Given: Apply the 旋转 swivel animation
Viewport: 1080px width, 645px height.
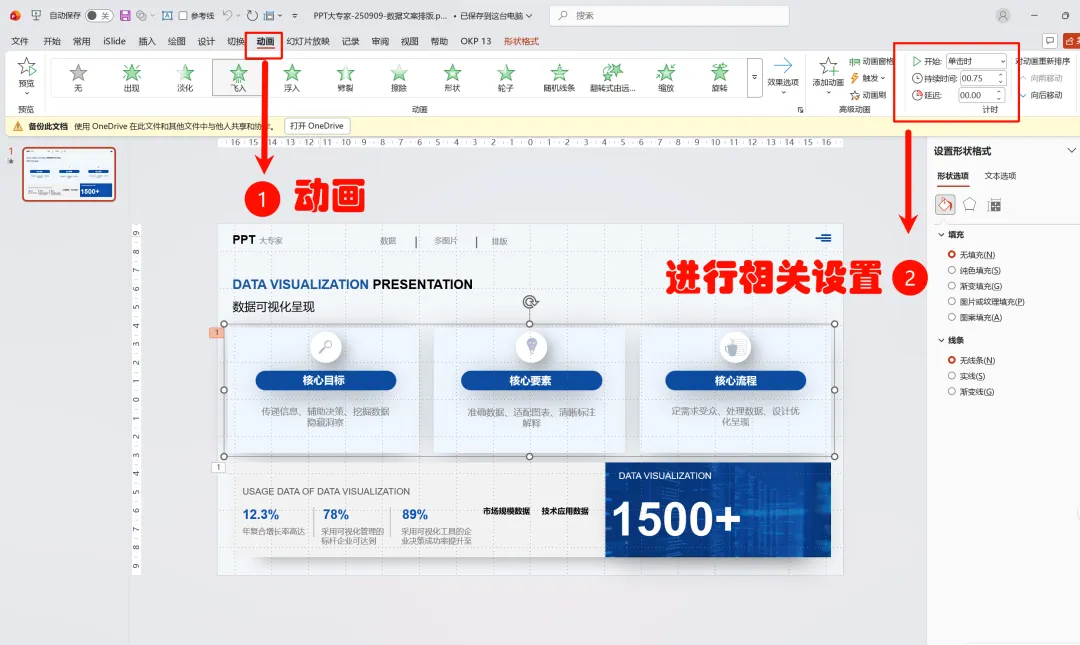Looking at the screenshot, I should tap(720, 77).
